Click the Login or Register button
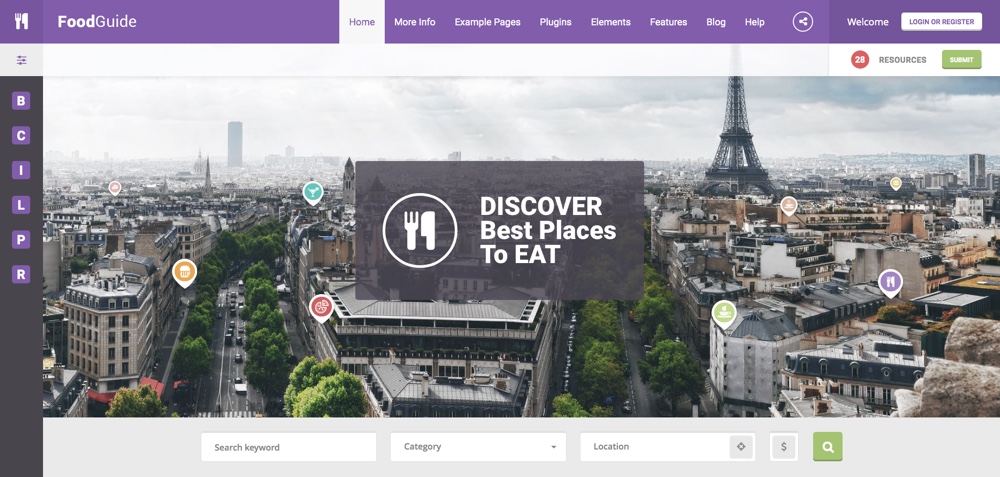The image size is (1000, 477). (941, 22)
